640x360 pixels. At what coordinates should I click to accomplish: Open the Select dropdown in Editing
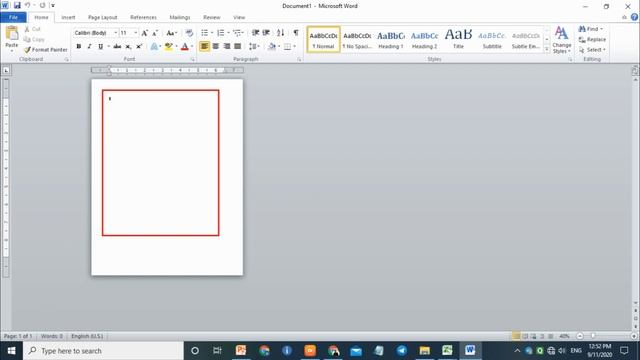click(592, 50)
